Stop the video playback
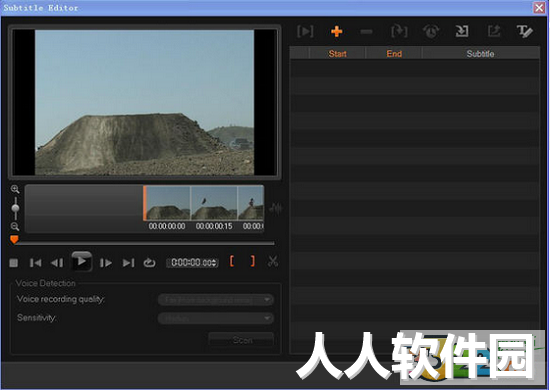 (14, 263)
